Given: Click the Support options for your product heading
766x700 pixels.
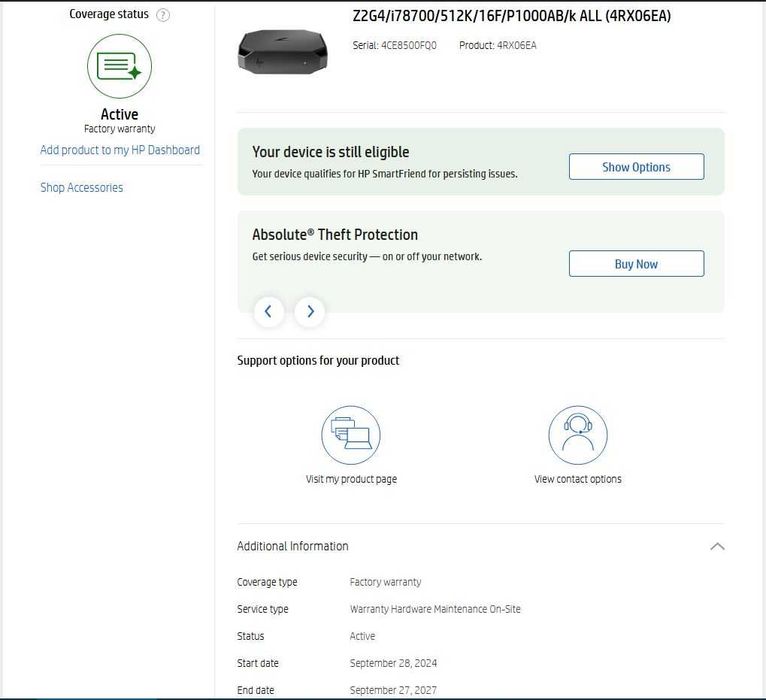Looking at the screenshot, I should click(318, 361).
